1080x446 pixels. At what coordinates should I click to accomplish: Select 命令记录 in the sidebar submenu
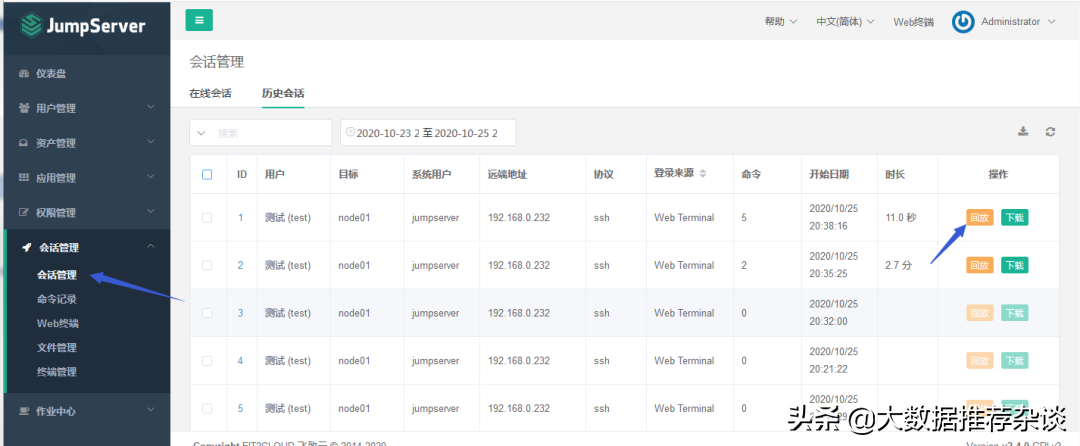(x=57, y=299)
